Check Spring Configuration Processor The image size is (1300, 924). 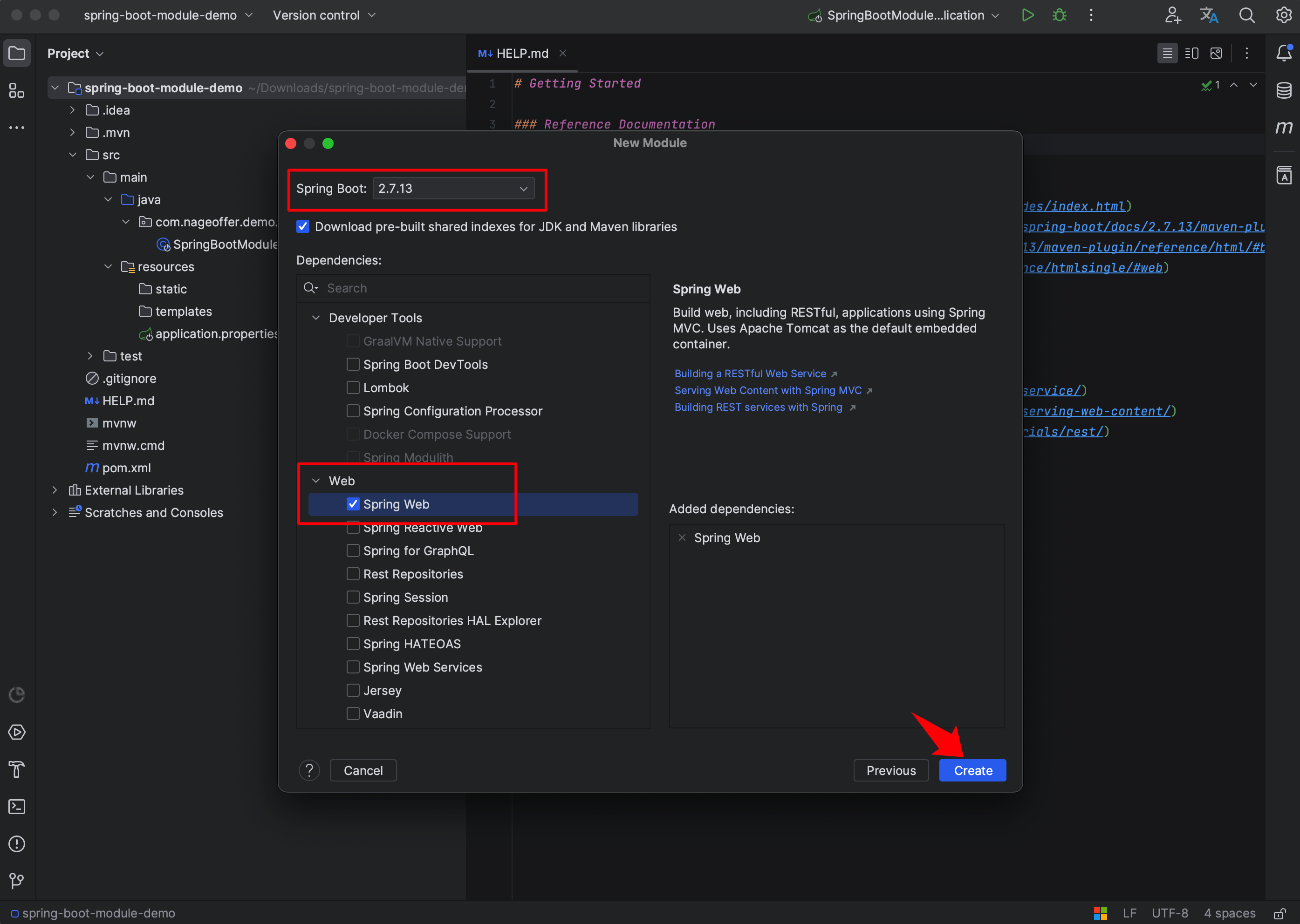353,411
